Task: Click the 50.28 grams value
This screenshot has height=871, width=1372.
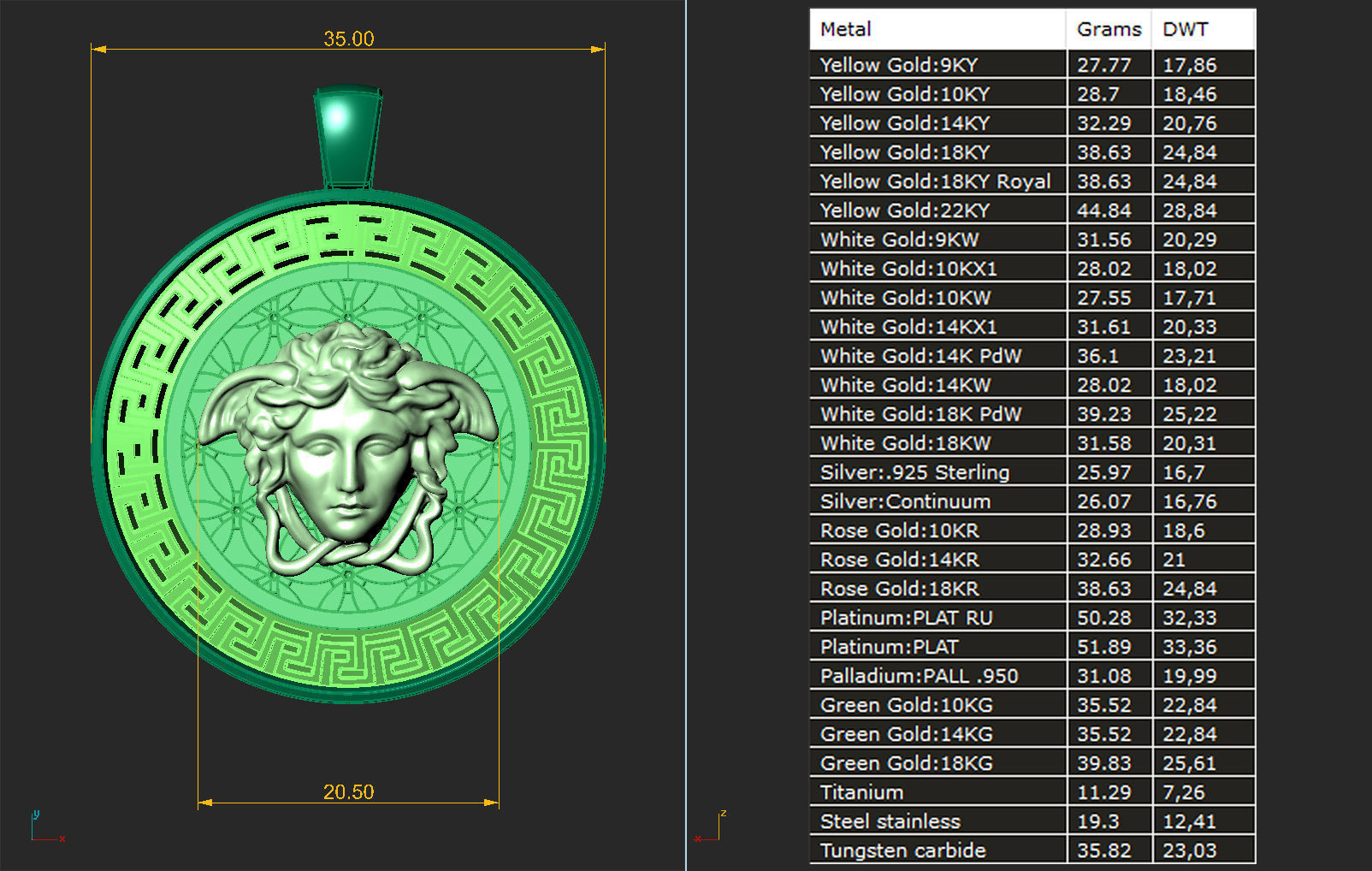Action: coord(1104,618)
